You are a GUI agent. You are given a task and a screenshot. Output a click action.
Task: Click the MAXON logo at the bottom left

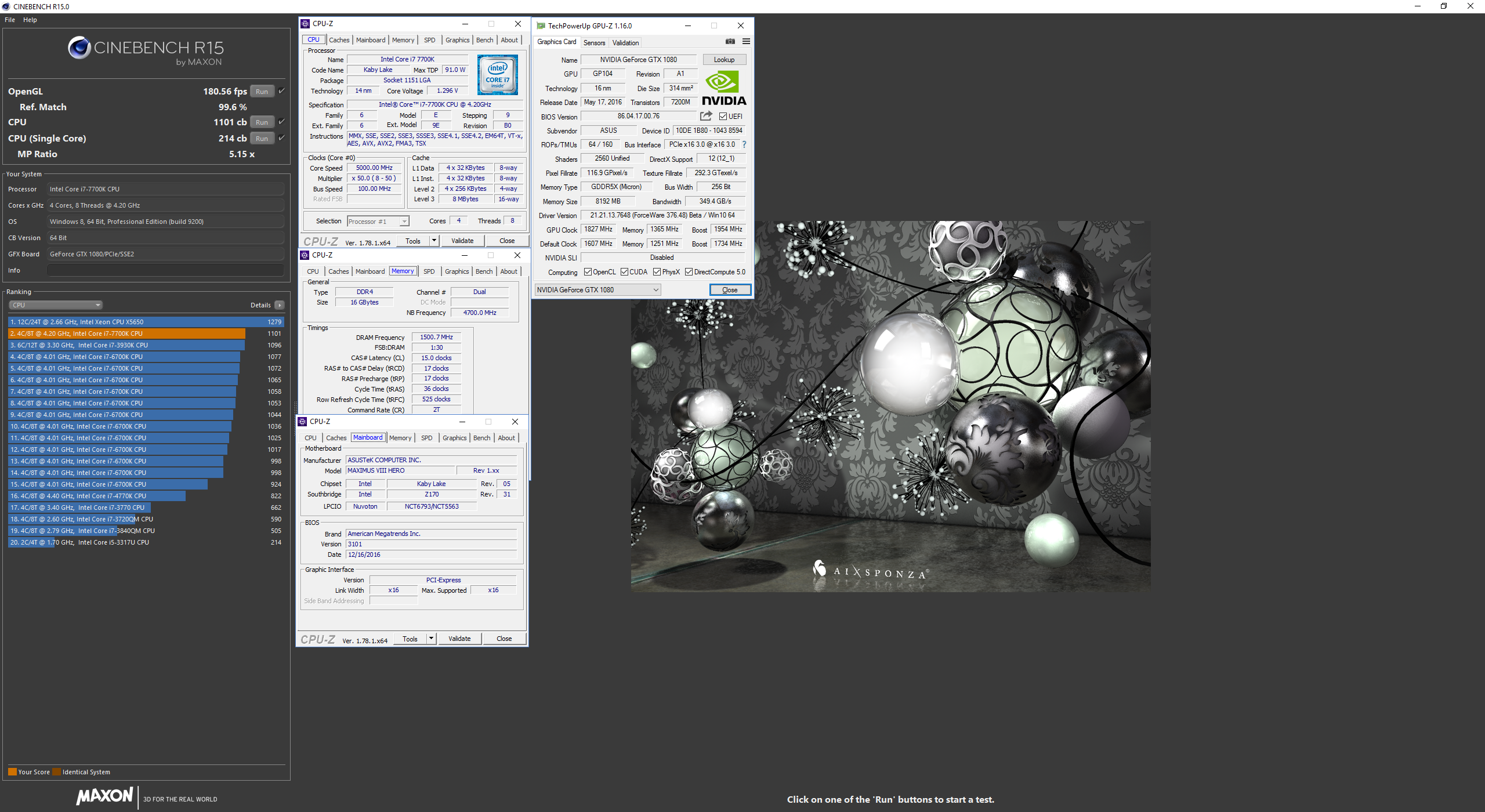(x=105, y=796)
